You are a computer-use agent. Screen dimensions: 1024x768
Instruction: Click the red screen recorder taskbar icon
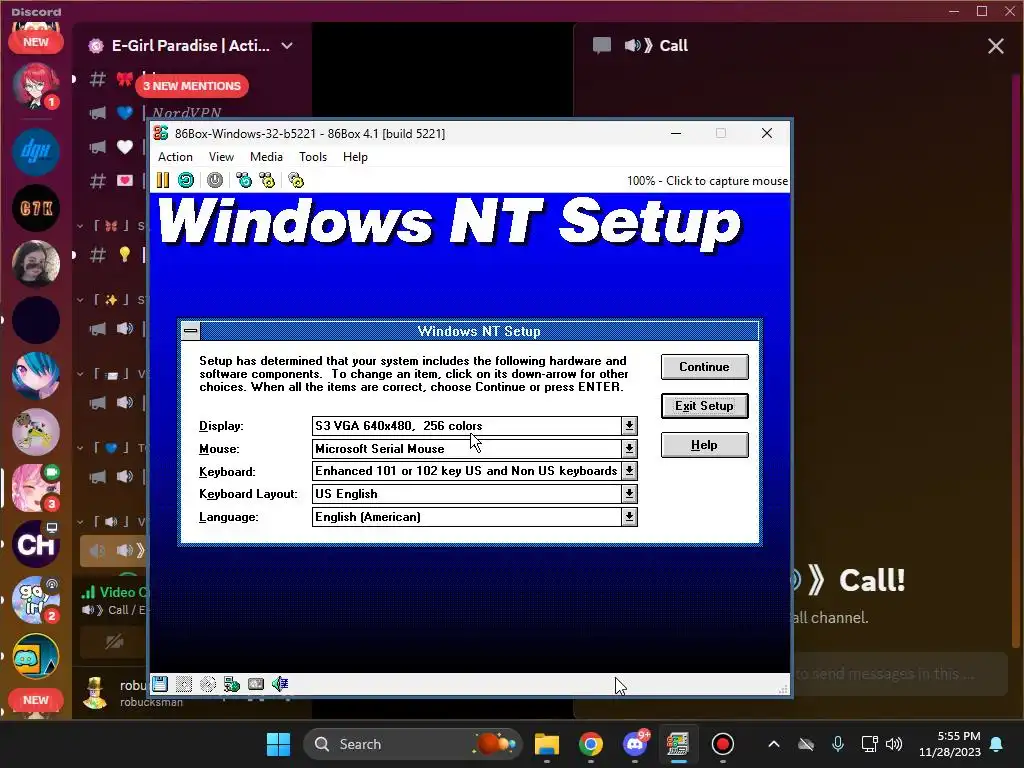tap(722, 744)
